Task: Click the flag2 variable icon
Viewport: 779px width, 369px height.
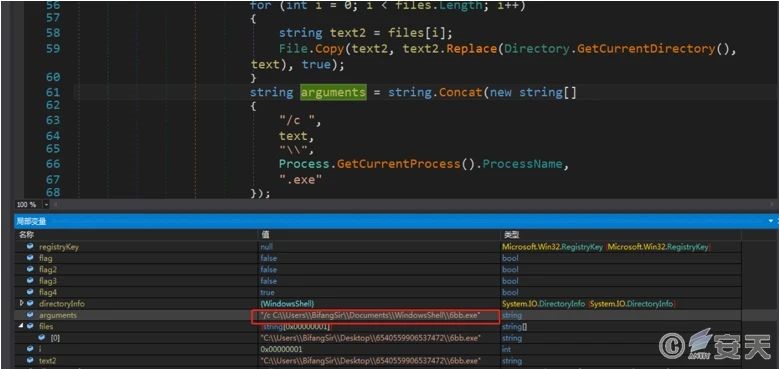Action: tap(30, 270)
